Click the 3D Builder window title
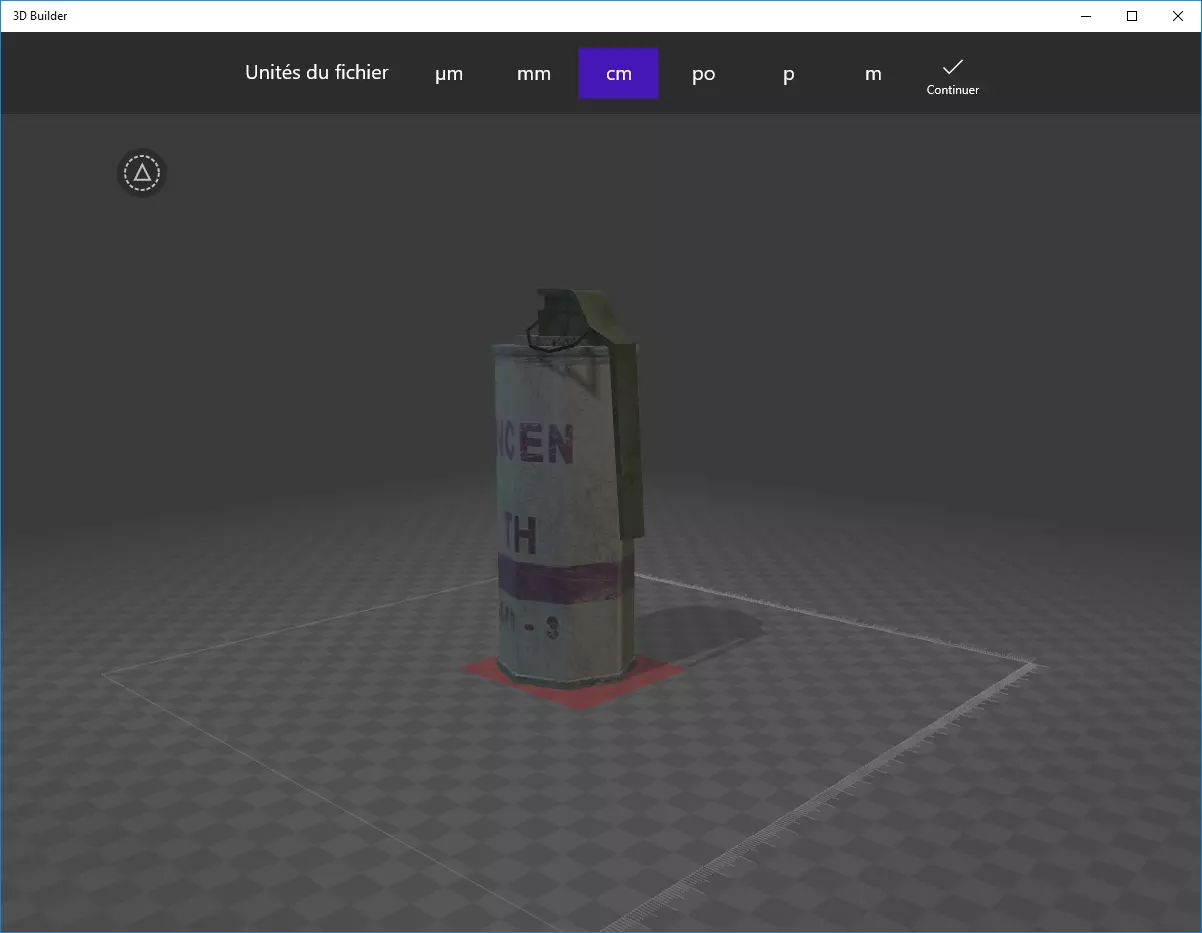This screenshot has width=1202, height=933. click(x=40, y=16)
